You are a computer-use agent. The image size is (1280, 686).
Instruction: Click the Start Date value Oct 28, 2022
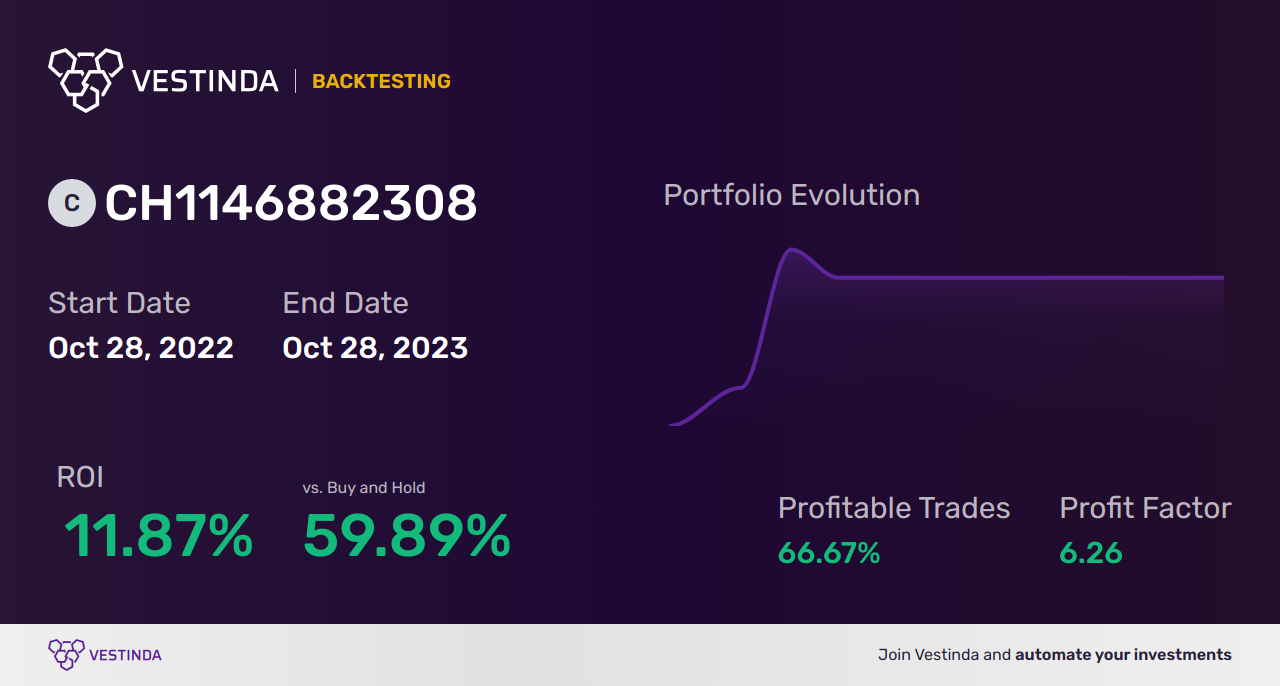(x=141, y=348)
